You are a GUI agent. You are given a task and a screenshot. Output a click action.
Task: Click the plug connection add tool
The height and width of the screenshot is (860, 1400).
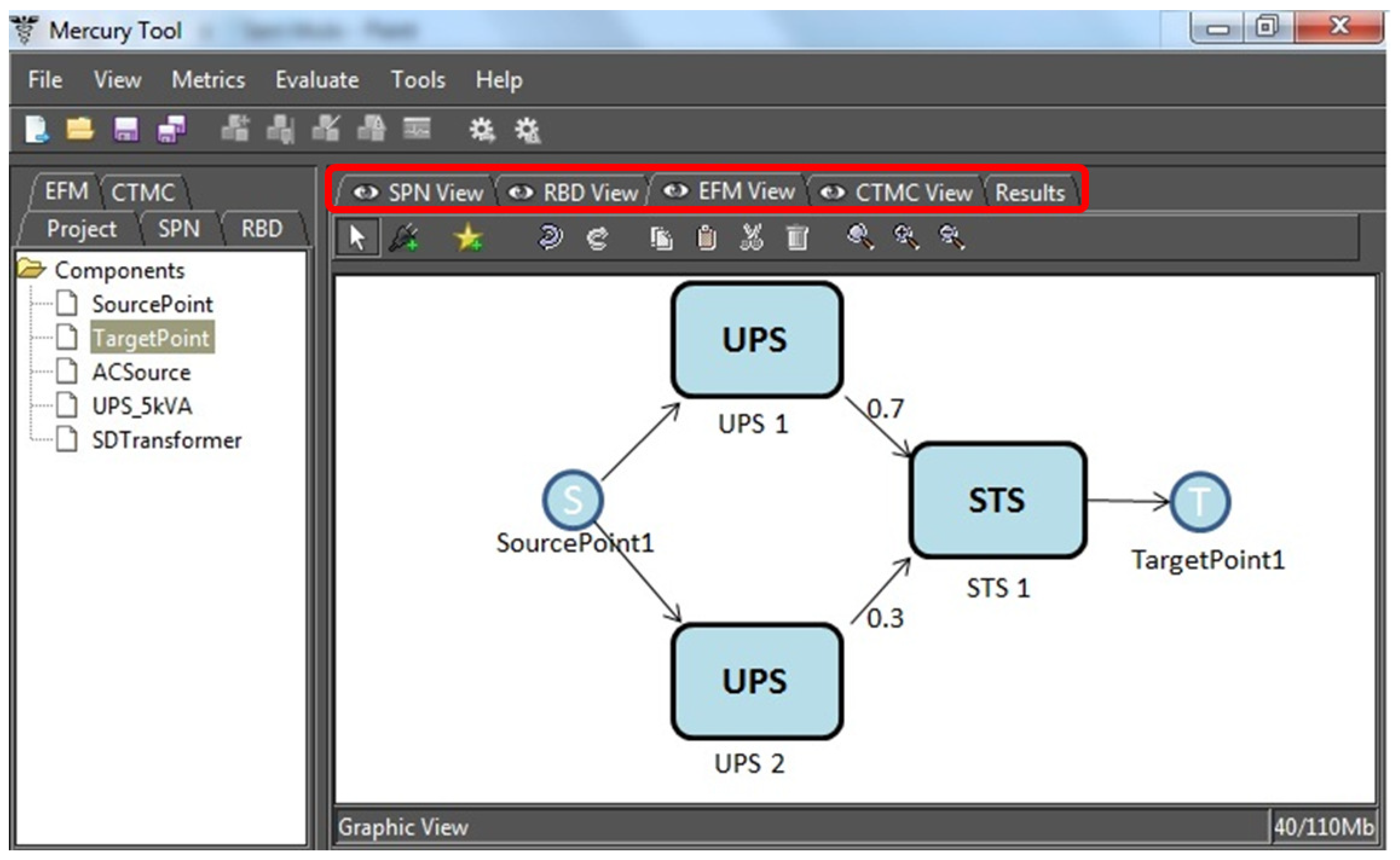404,238
